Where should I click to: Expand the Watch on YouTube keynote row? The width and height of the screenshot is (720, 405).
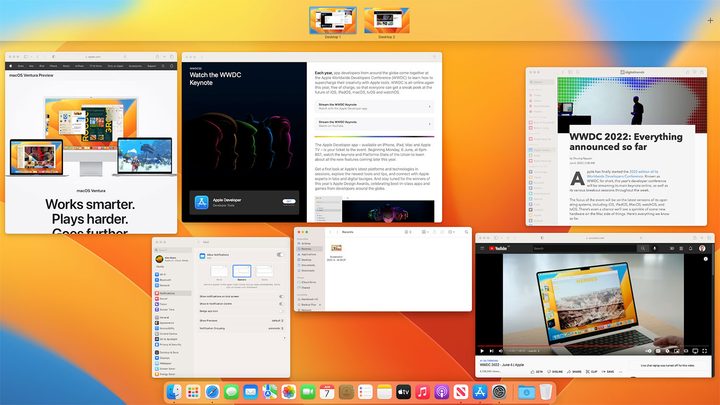[x=374, y=124]
